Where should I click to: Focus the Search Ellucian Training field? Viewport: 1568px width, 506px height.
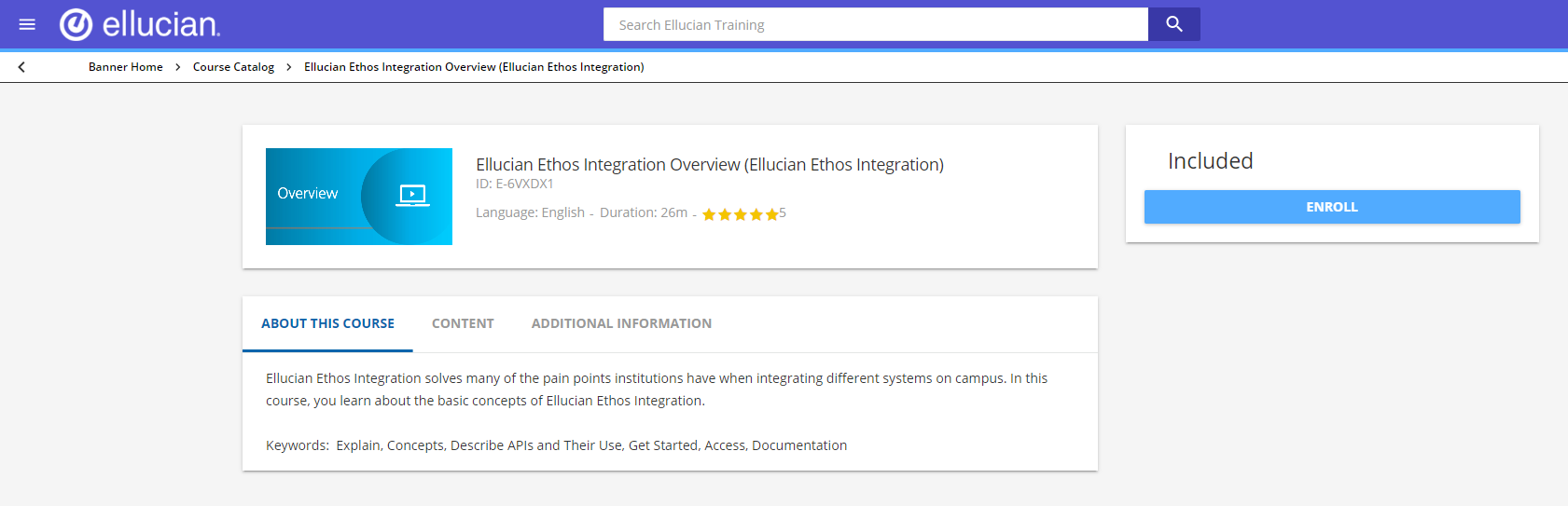click(x=876, y=24)
